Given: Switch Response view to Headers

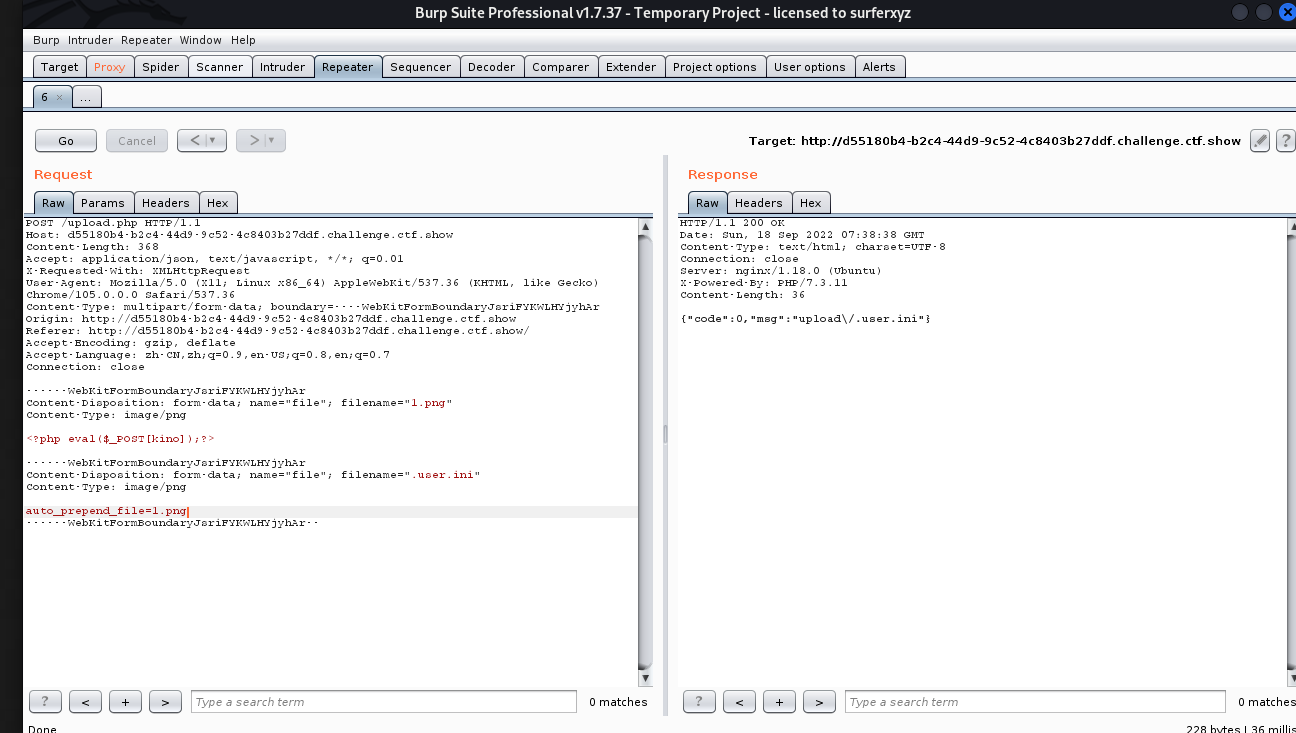Looking at the screenshot, I should [x=760, y=203].
